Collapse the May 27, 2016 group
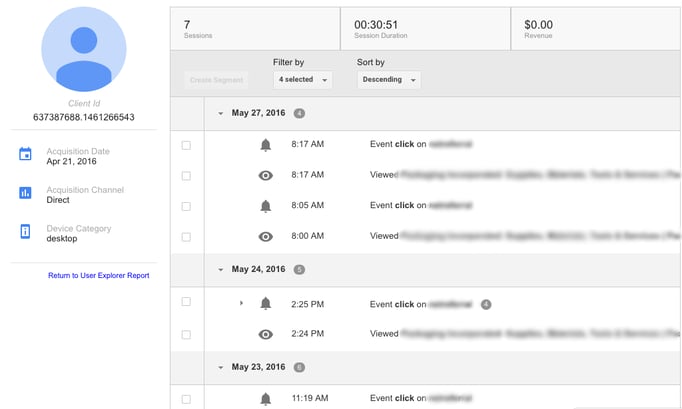The image size is (682, 409). pos(221,114)
